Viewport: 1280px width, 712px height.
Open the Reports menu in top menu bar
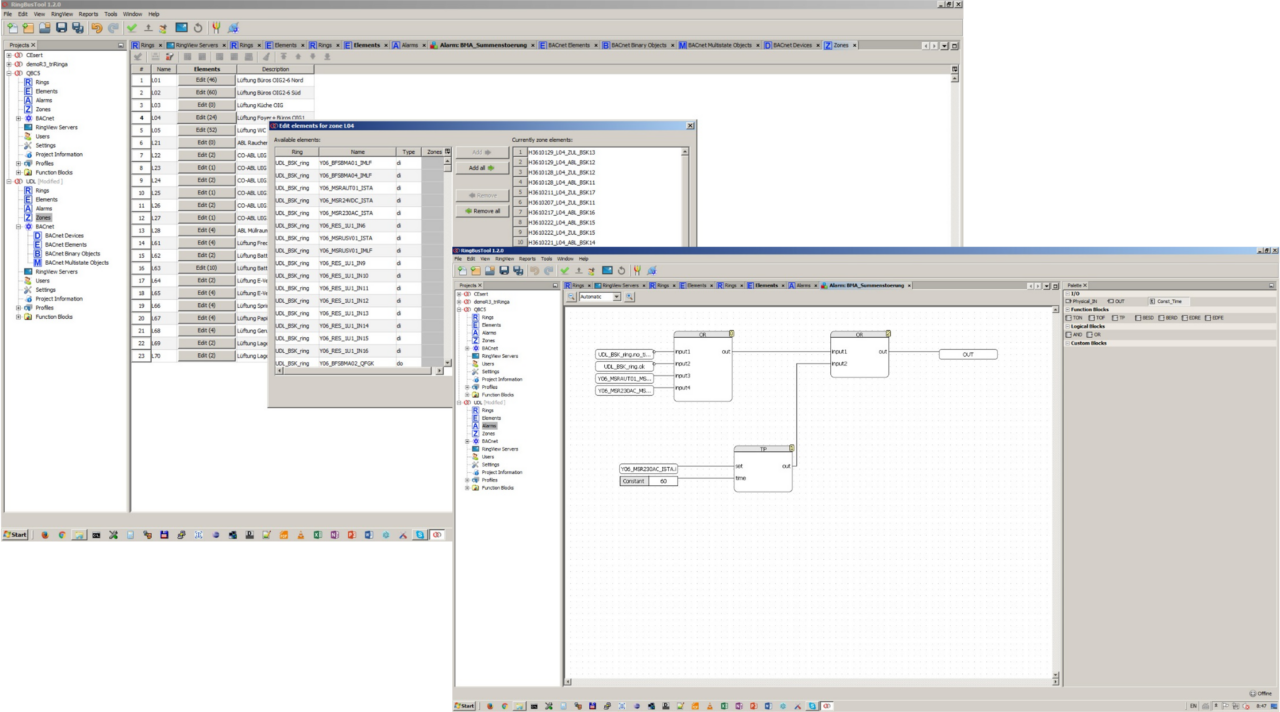[90, 14]
